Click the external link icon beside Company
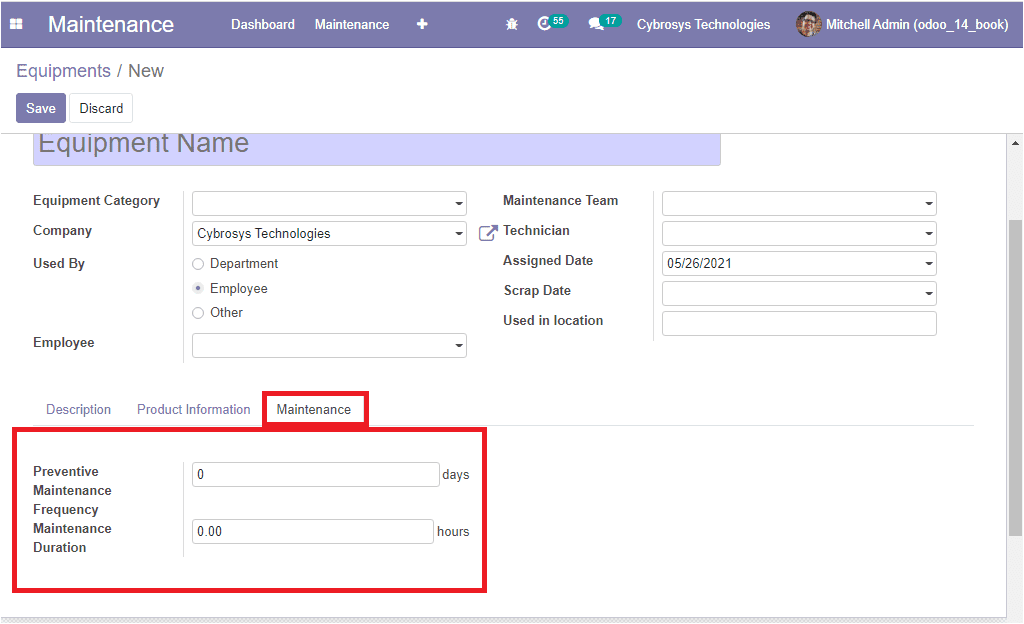This screenshot has width=1024, height=624. 488,233
